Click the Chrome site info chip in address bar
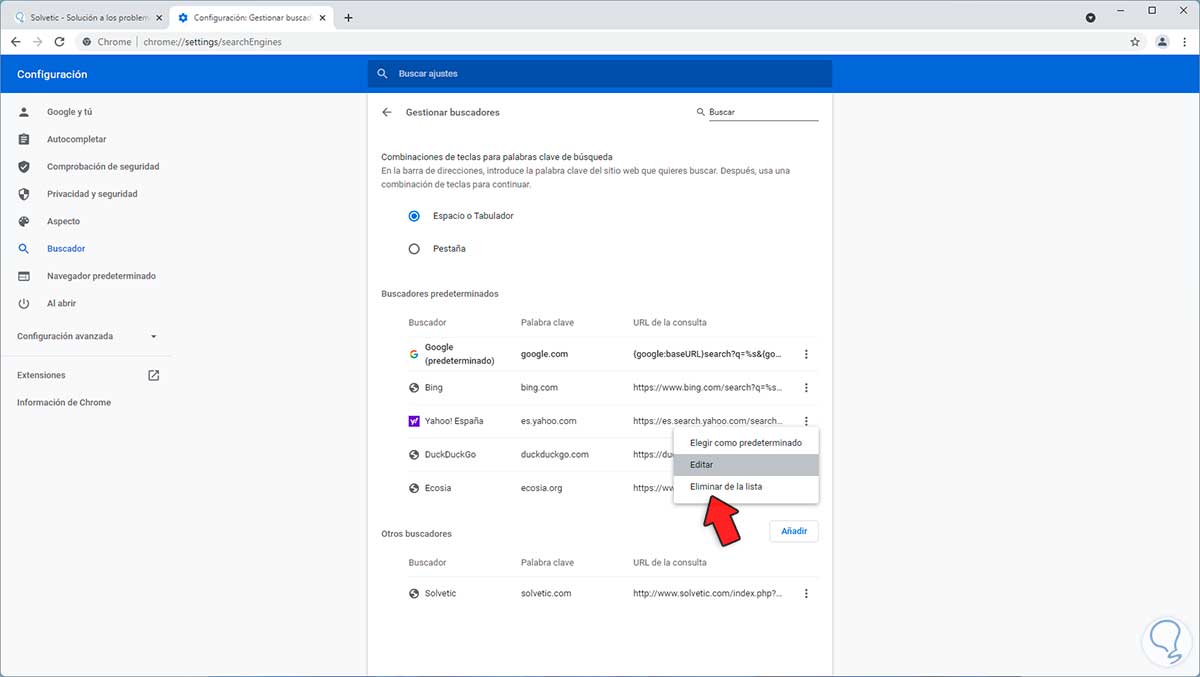Image resolution: width=1200 pixels, height=677 pixels. click(108, 42)
